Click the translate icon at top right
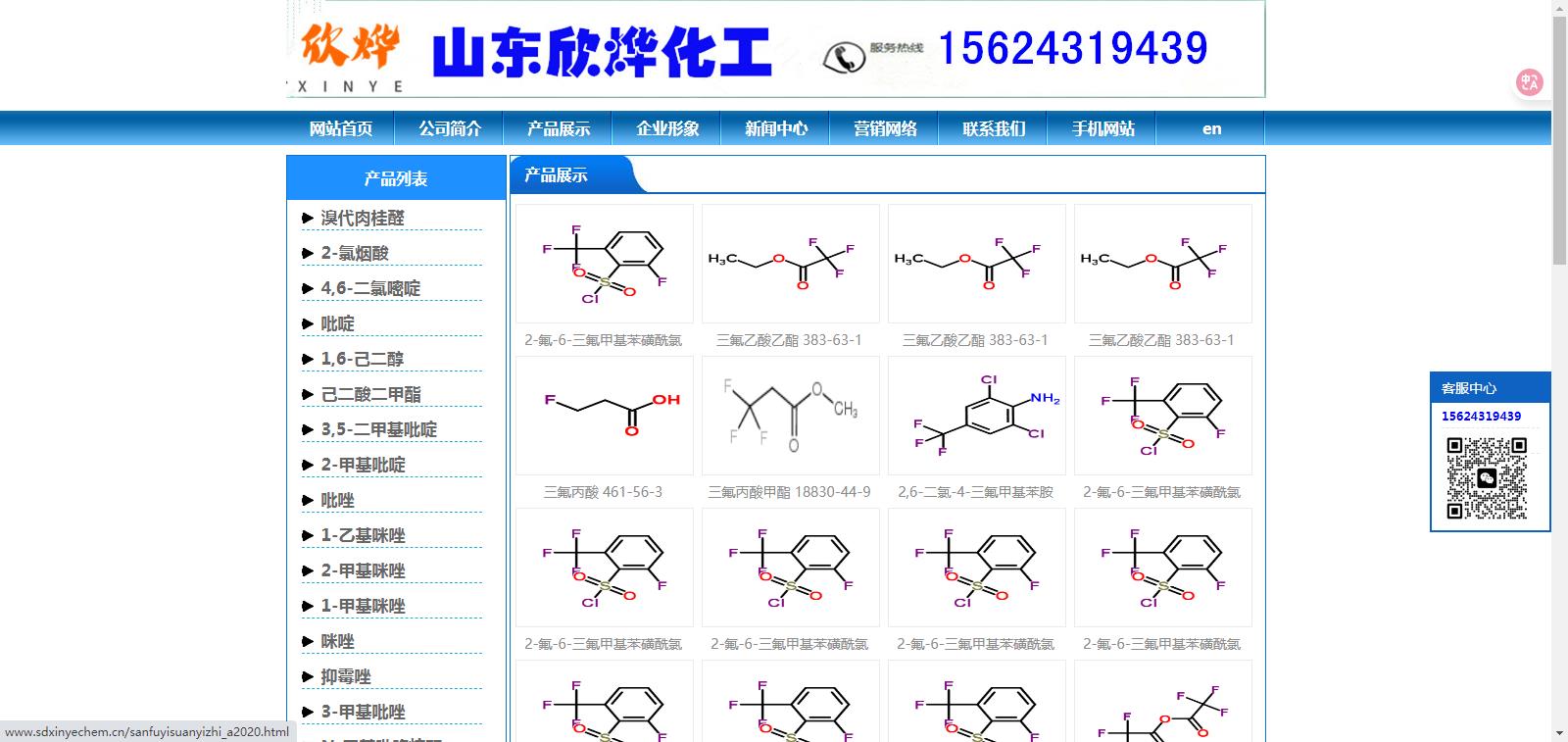Image resolution: width=1568 pixels, height=742 pixels. pos(1529,82)
